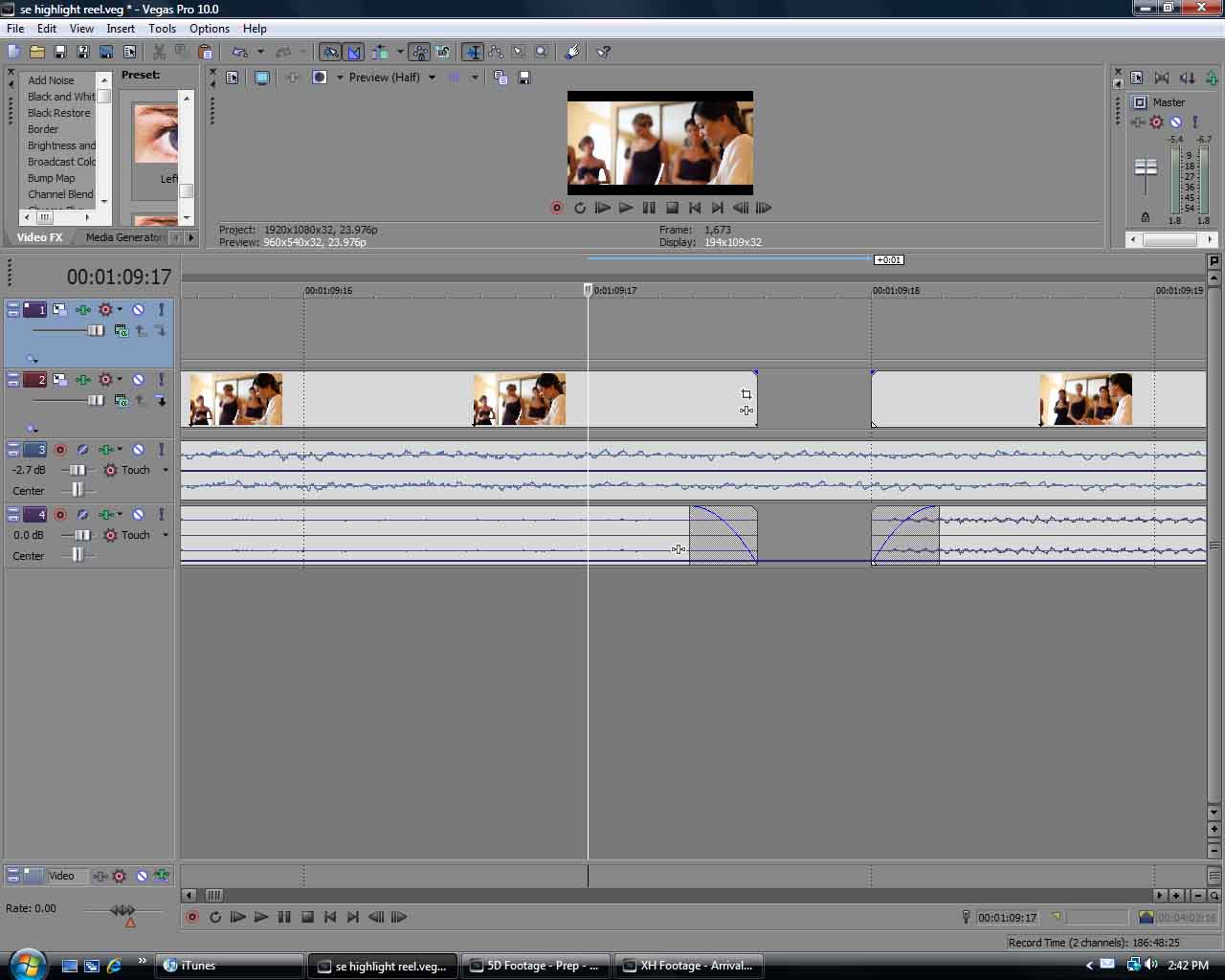Click track 2 Track Motion icon

click(59, 380)
